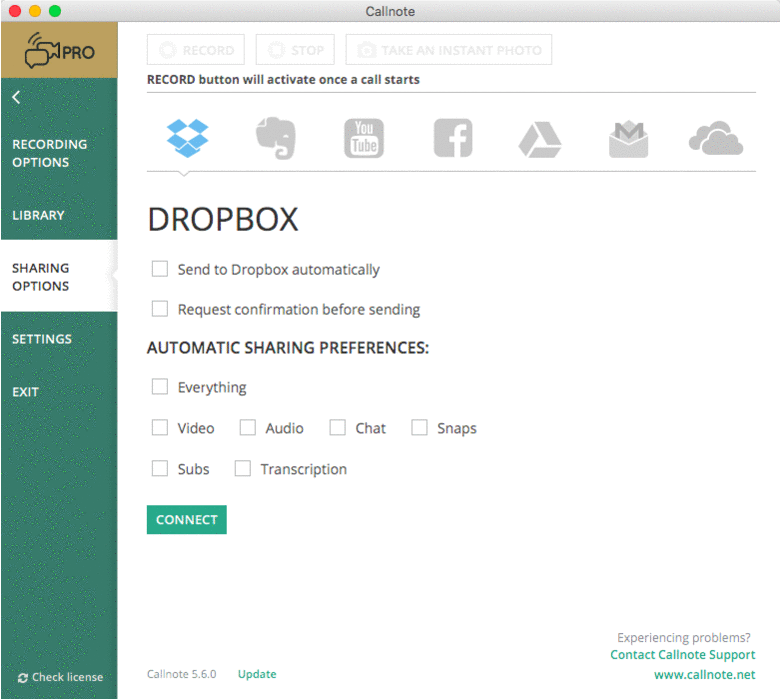This screenshot has width=780, height=699.
Task: Toggle the Audio checkbox
Action: pos(248,427)
